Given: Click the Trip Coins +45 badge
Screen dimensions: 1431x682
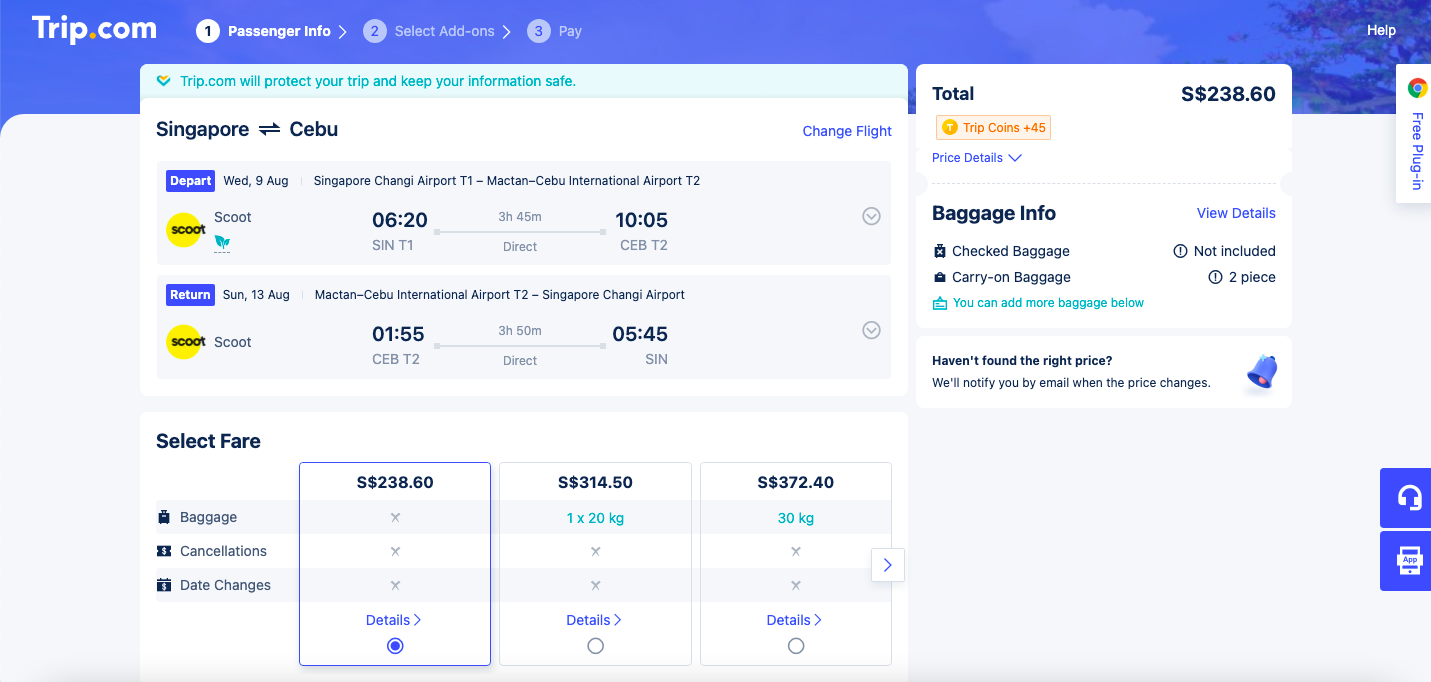Looking at the screenshot, I should (993, 128).
